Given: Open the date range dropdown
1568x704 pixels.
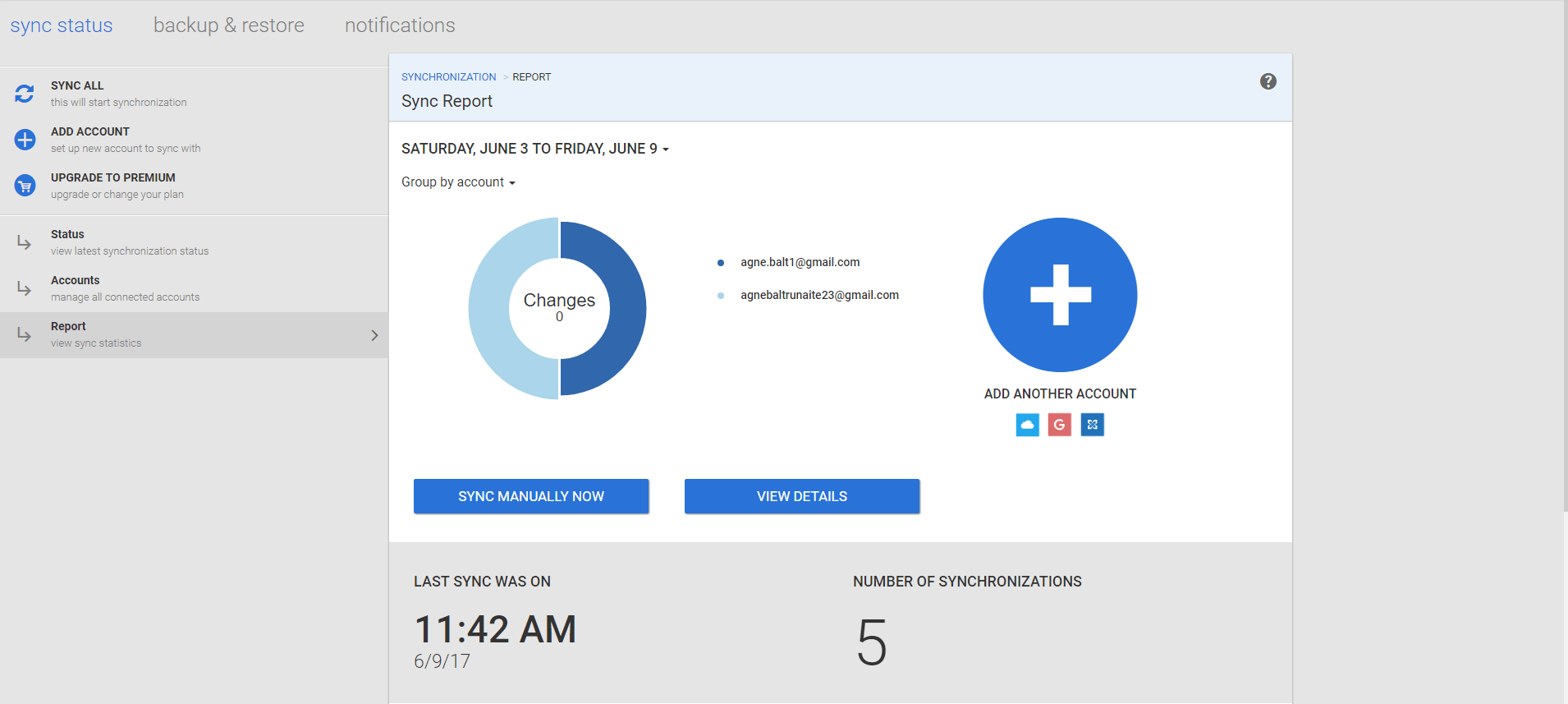Looking at the screenshot, I should tap(534, 149).
